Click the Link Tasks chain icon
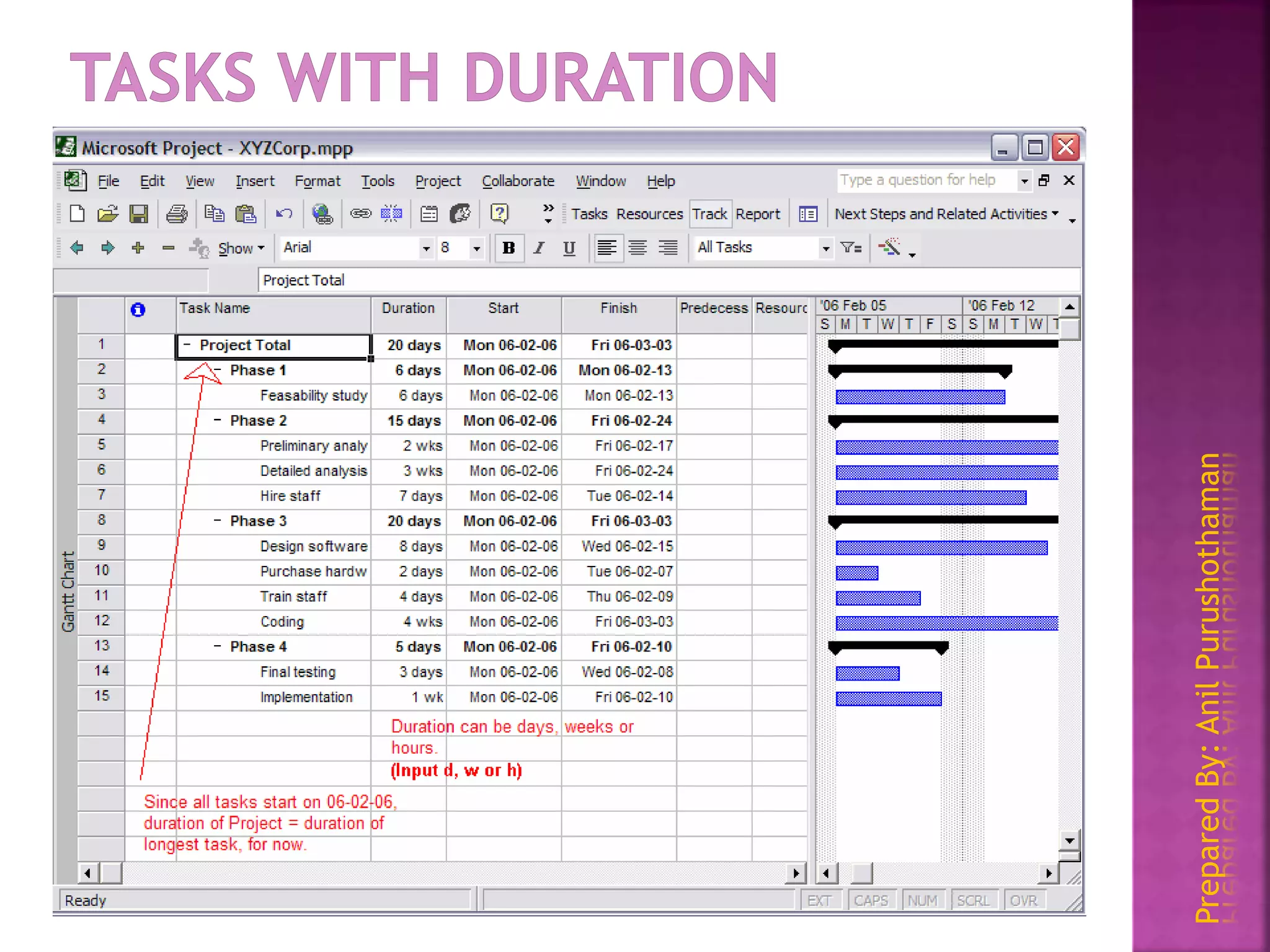The height and width of the screenshot is (952, 1270). [x=360, y=214]
